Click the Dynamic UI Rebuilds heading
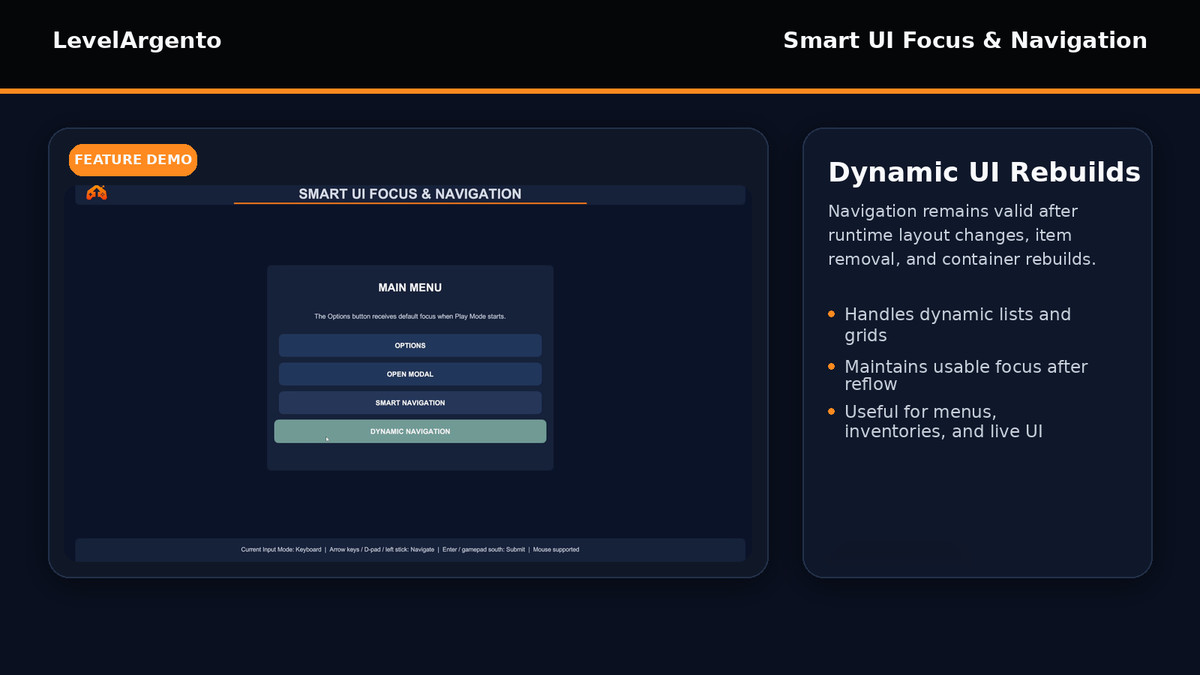Image resolution: width=1200 pixels, height=675 pixels. (x=984, y=172)
